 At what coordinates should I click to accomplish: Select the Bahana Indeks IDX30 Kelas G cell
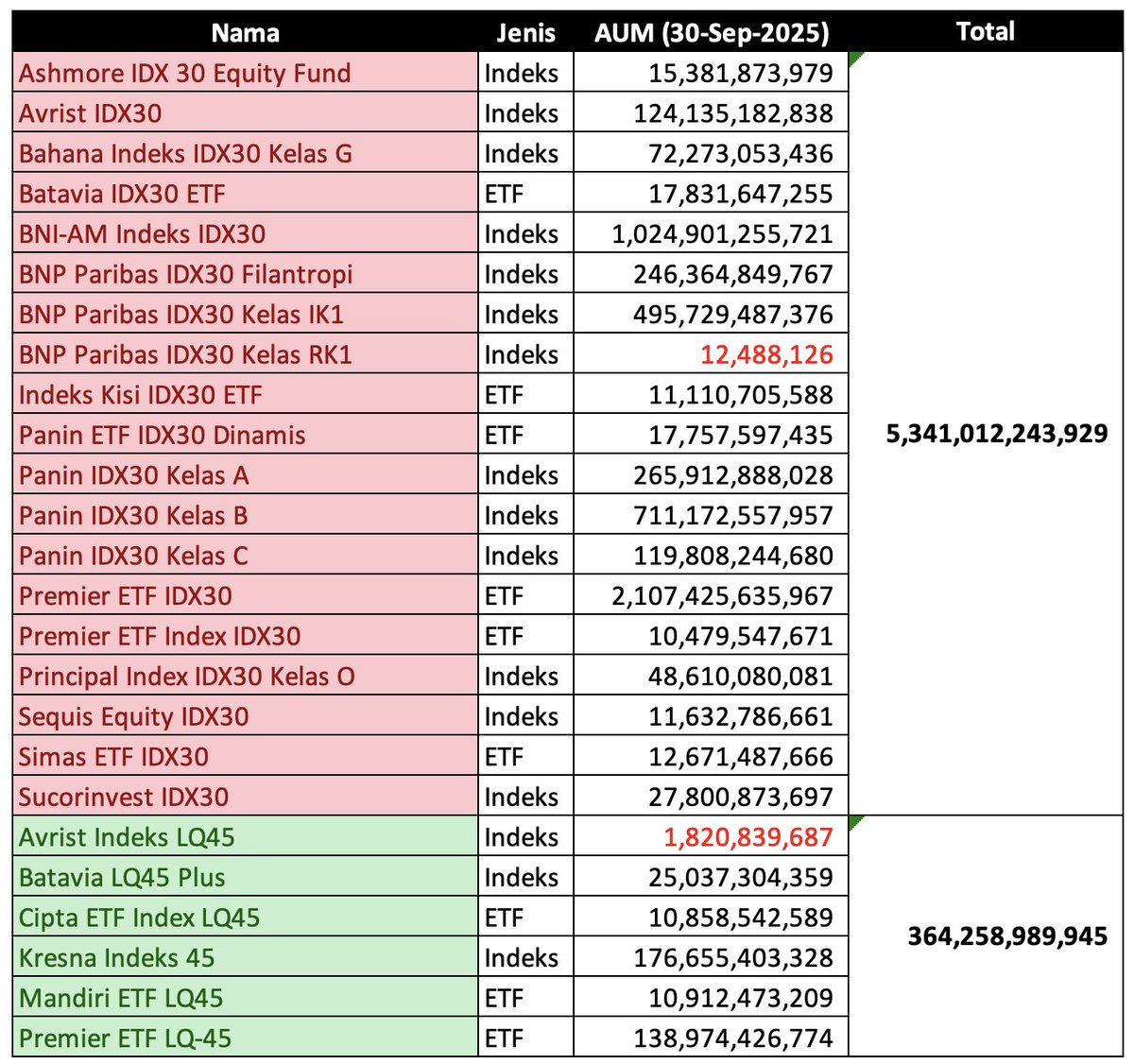[246, 153]
